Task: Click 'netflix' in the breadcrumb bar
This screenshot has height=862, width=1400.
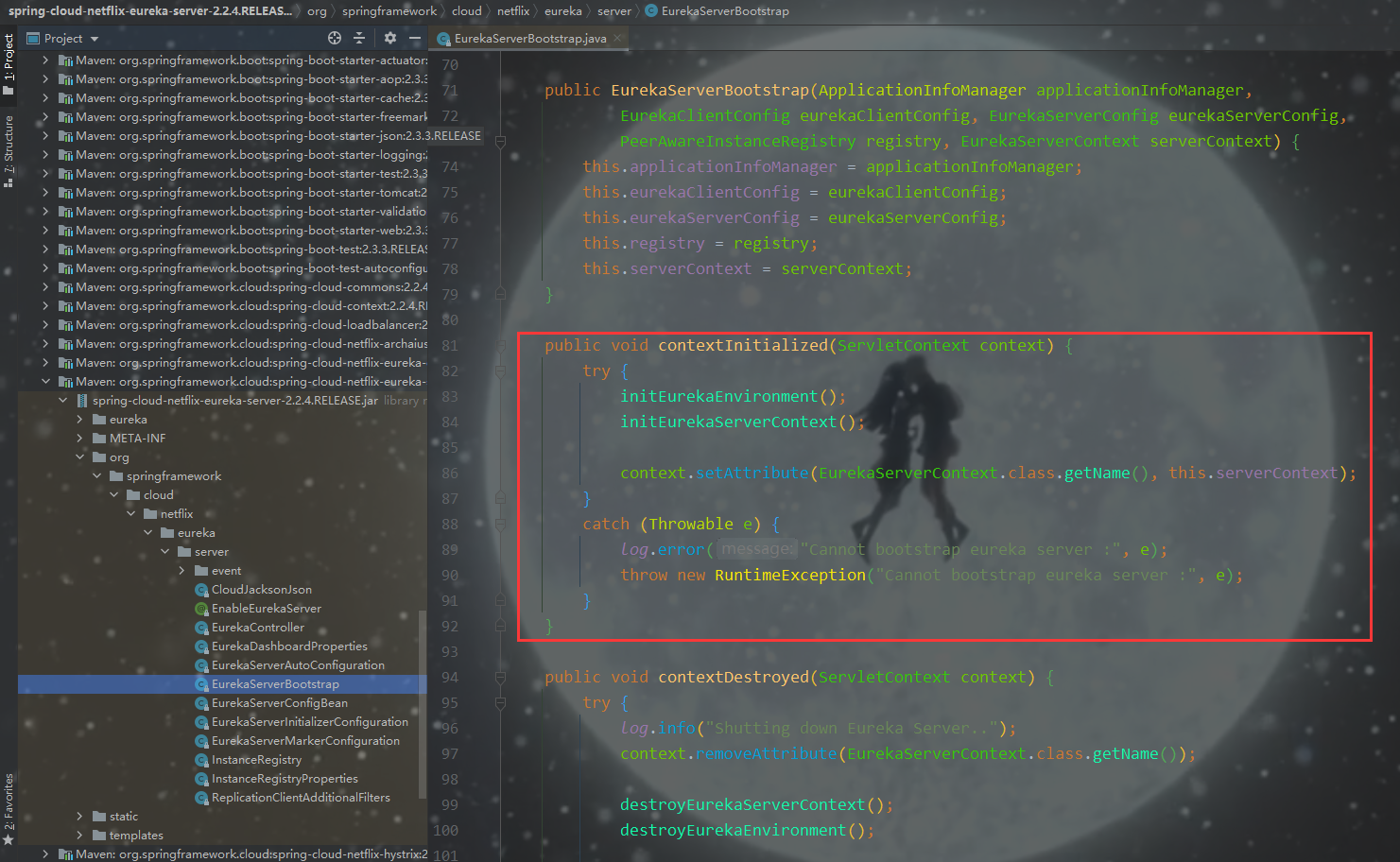Action: click(513, 11)
